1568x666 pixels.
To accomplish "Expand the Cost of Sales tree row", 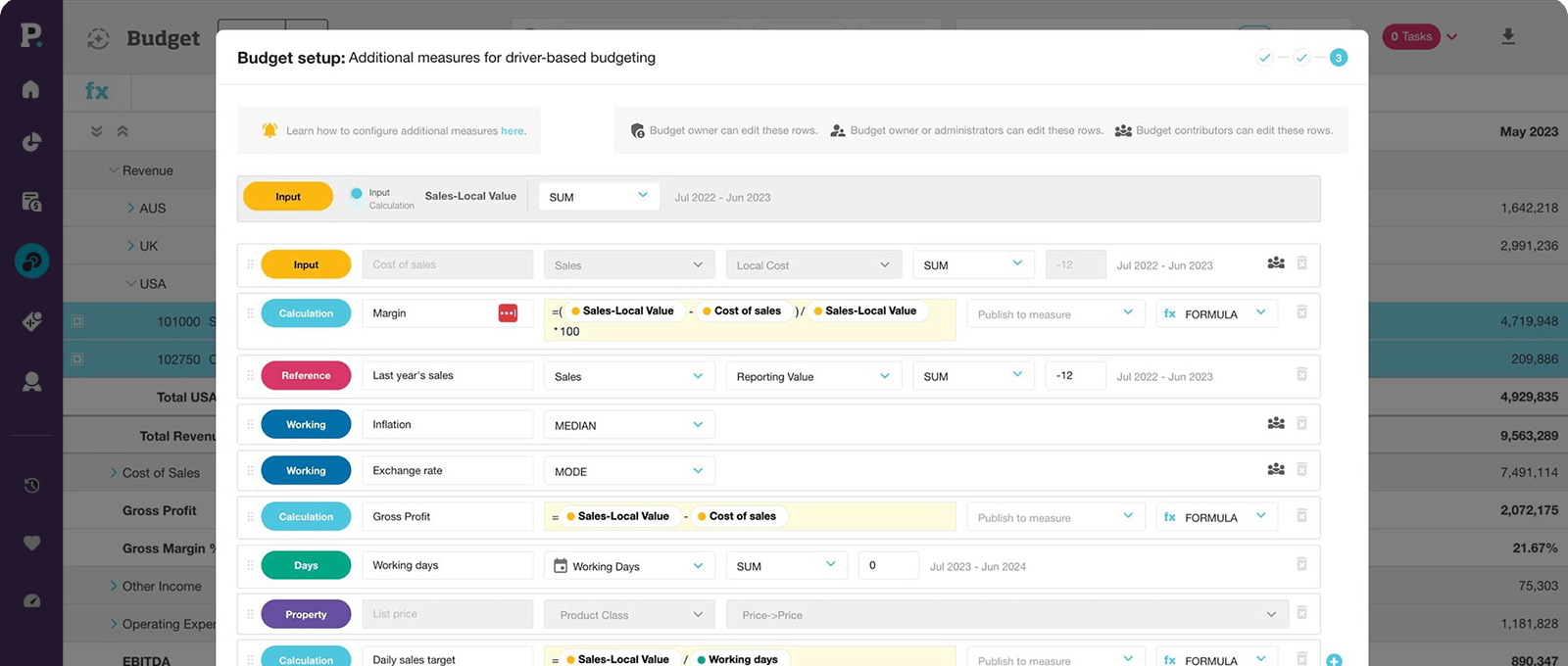I will 114,473.
